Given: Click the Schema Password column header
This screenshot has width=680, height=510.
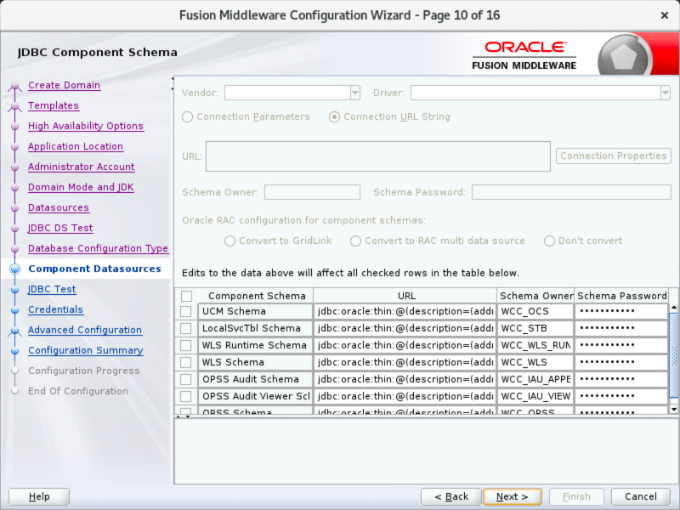Looking at the screenshot, I should click(622, 296).
